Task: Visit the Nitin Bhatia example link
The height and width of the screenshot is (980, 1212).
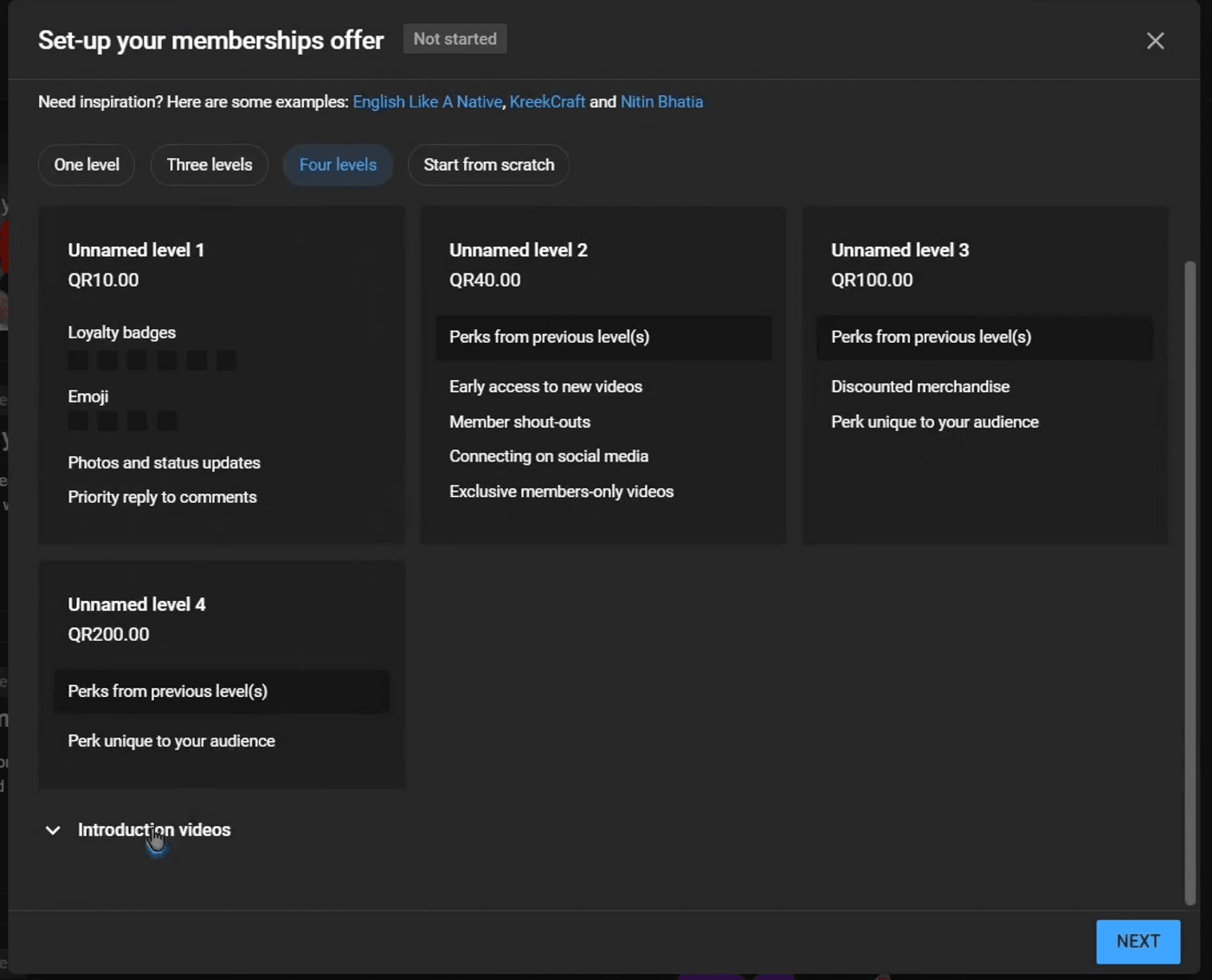Action: click(661, 102)
